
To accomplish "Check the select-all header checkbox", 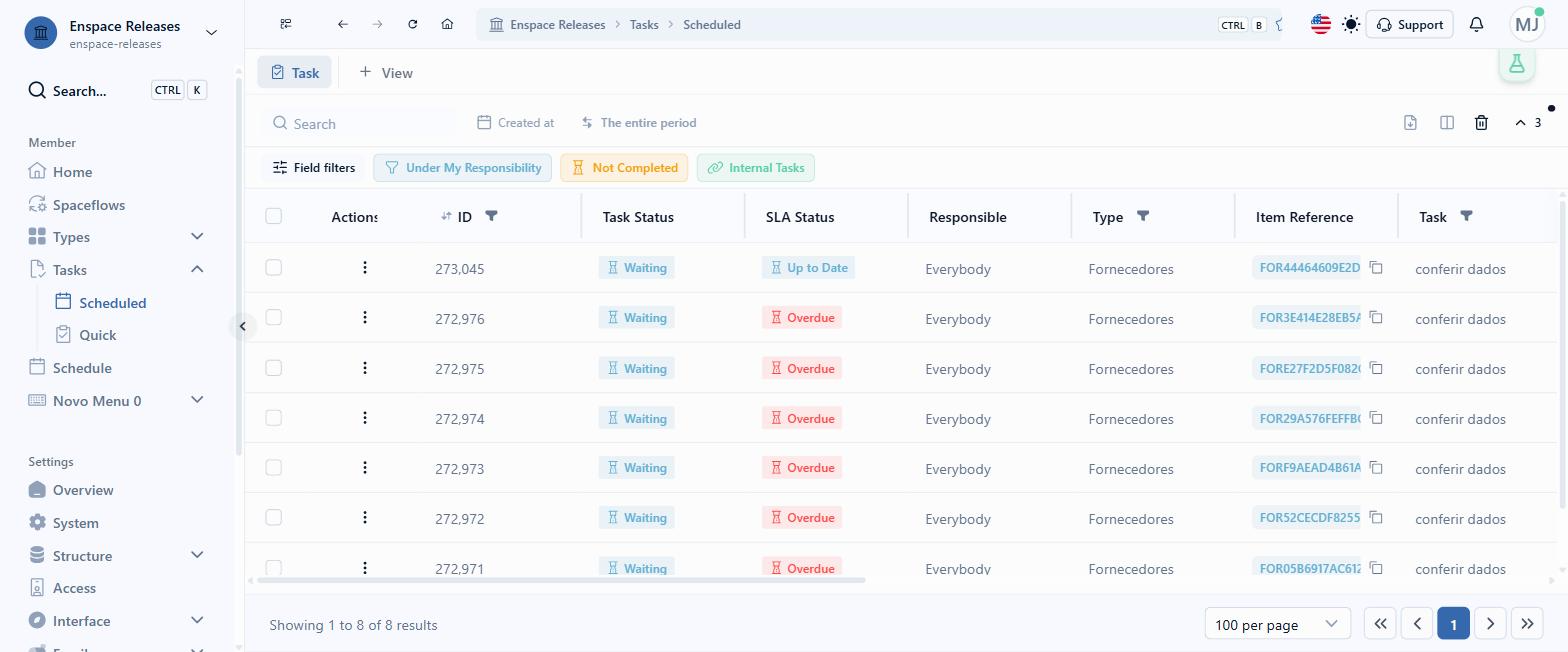I will (x=274, y=216).
